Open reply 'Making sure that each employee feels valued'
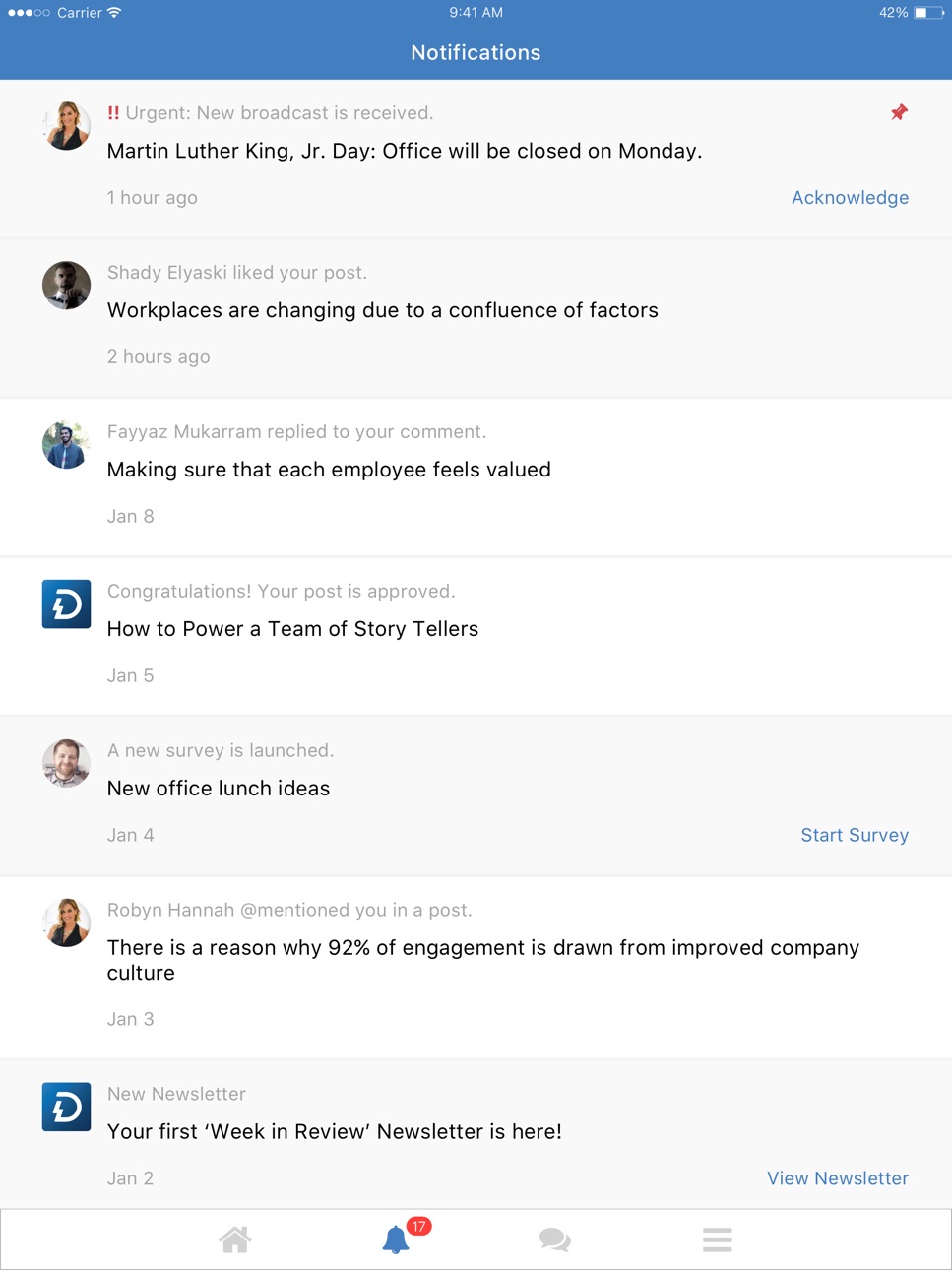The width and height of the screenshot is (952, 1270). 329,470
